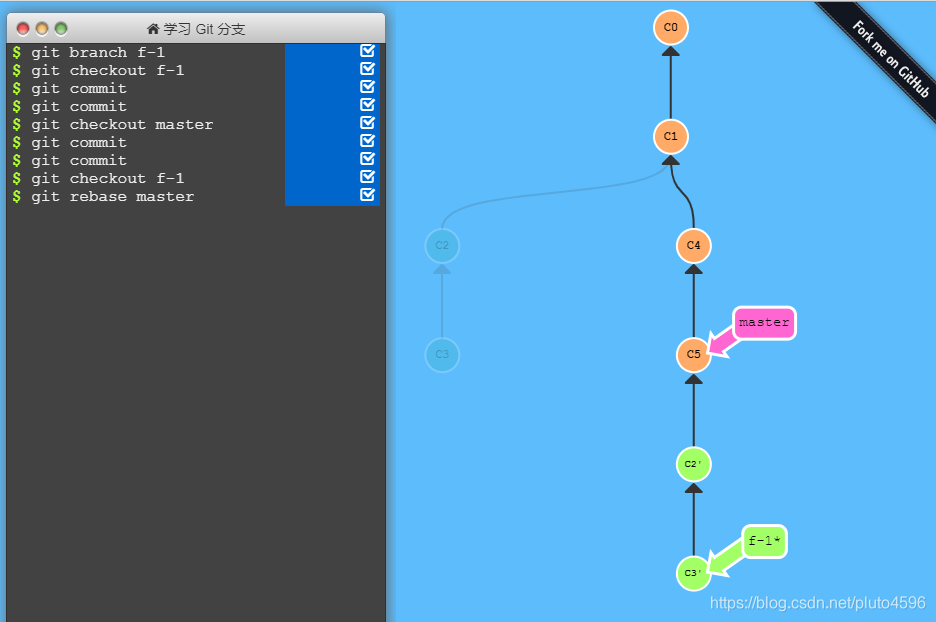Screen dimensions: 936x622
Task: Click the red close button of terminal
Action: (x=23, y=28)
